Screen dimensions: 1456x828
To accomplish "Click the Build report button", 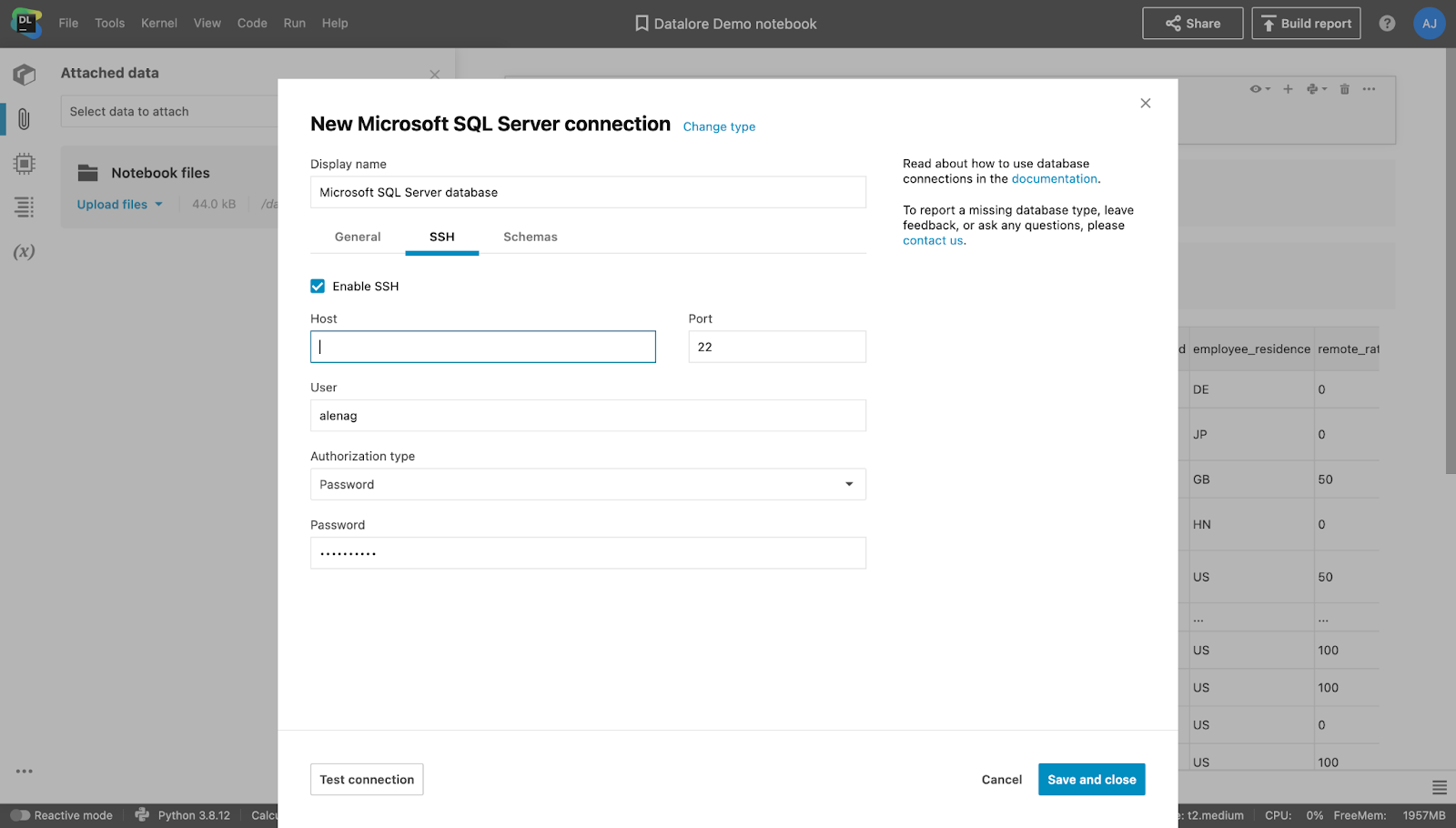I will click(x=1306, y=24).
